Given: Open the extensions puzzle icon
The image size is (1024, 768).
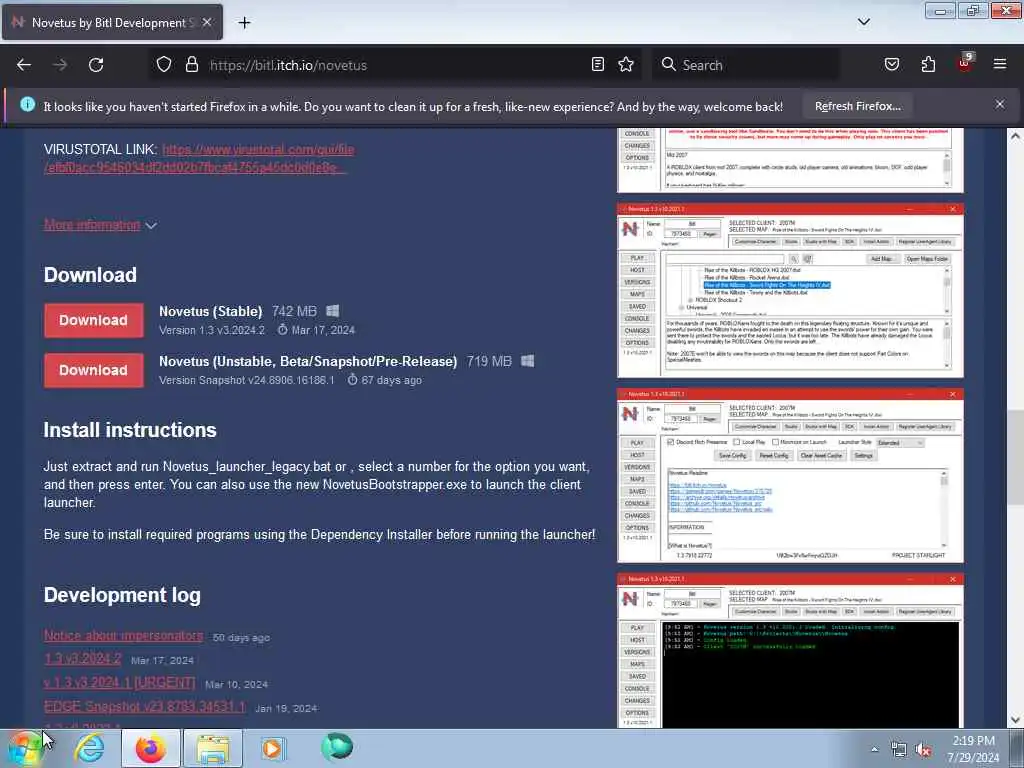Looking at the screenshot, I should 928,65.
